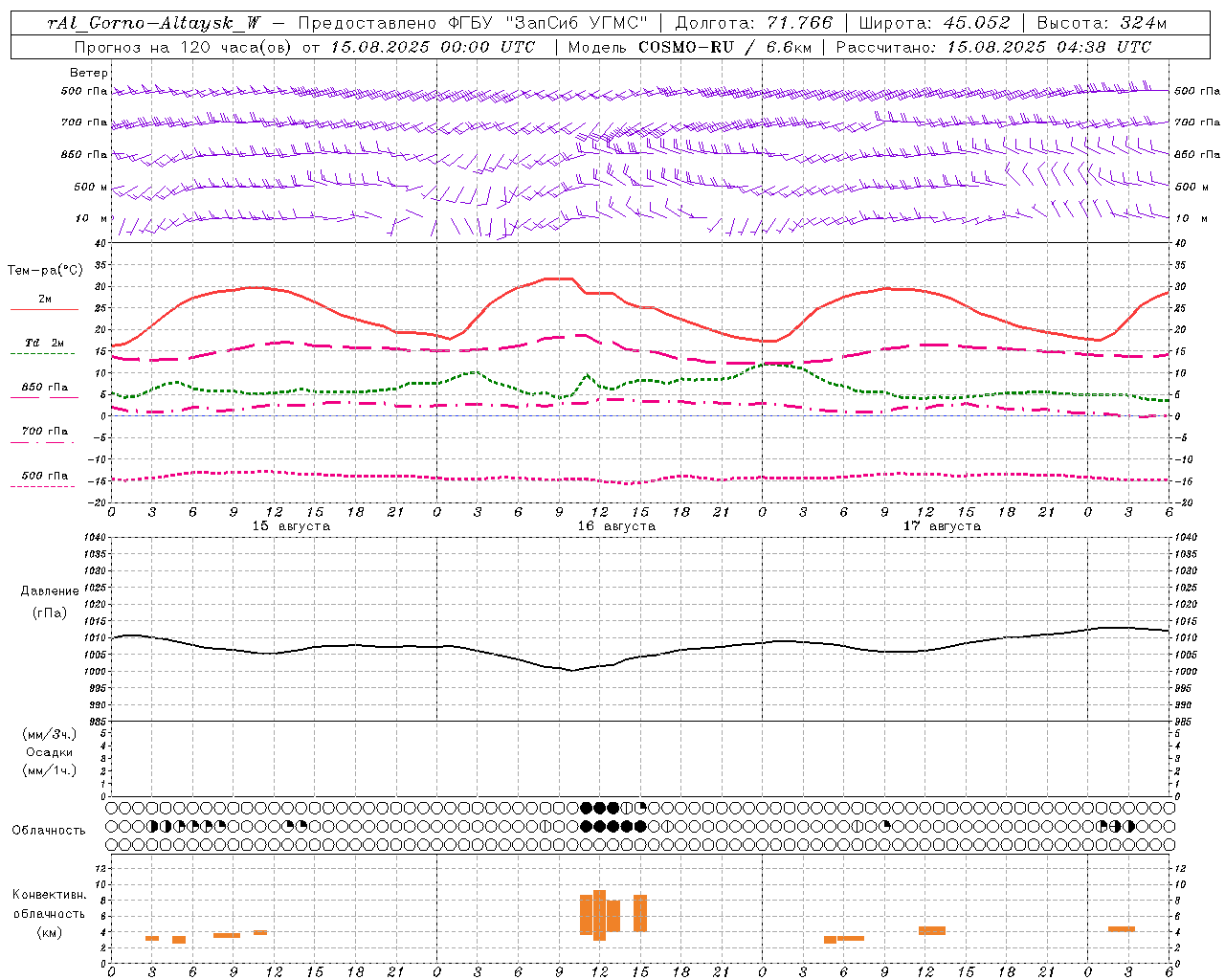Click the forecast start time 15.08.2025 00:00 UTC
The image size is (1225, 980).
[433, 47]
